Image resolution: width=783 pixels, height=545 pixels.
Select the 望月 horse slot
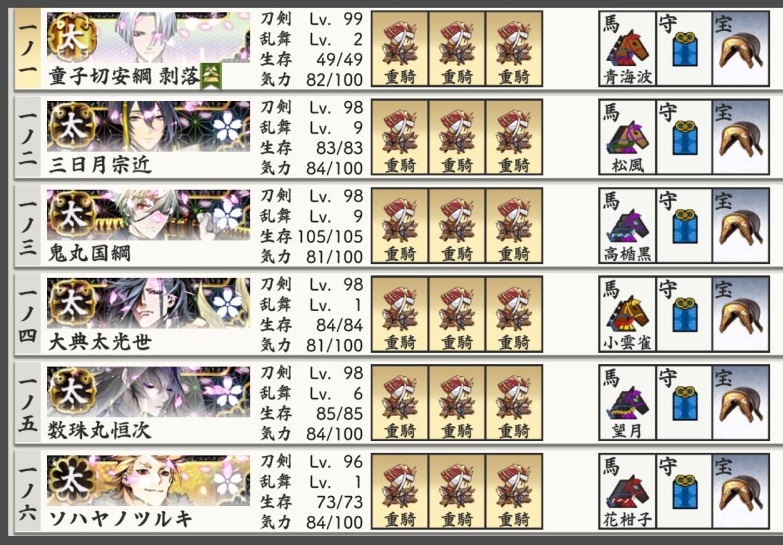click(627, 403)
